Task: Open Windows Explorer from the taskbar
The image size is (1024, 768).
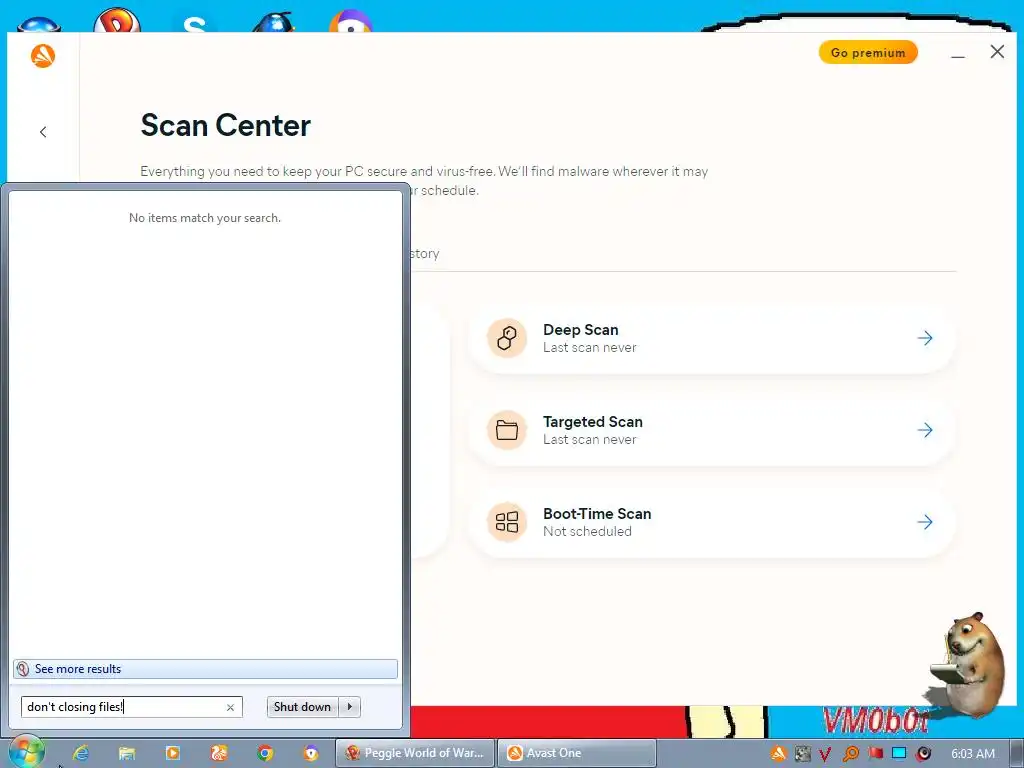Action: click(x=127, y=753)
